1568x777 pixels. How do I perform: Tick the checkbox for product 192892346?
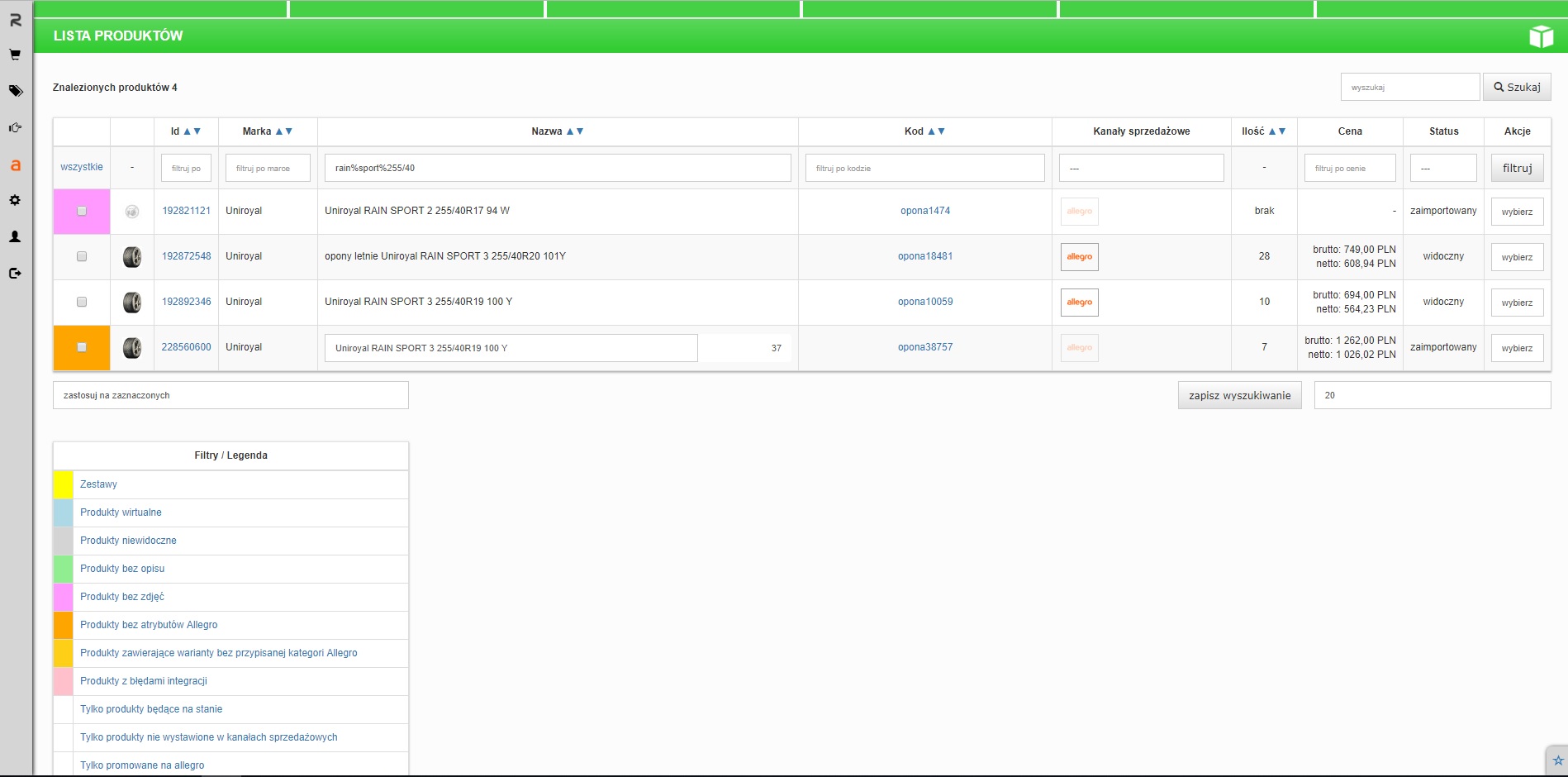click(82, 302)
